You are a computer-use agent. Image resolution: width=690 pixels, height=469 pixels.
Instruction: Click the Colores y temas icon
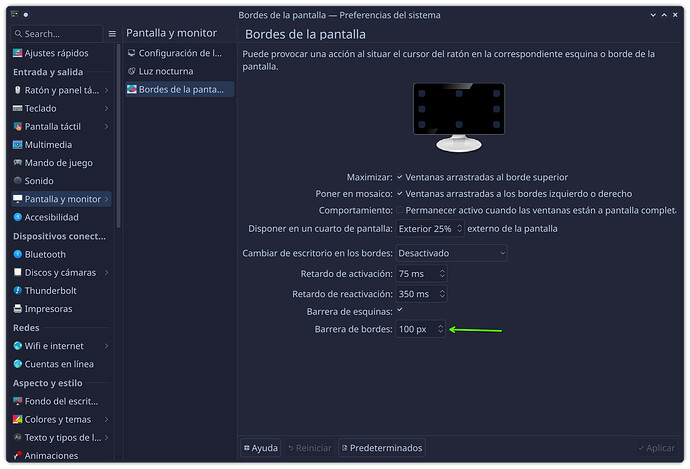click(x=18, y=419)
